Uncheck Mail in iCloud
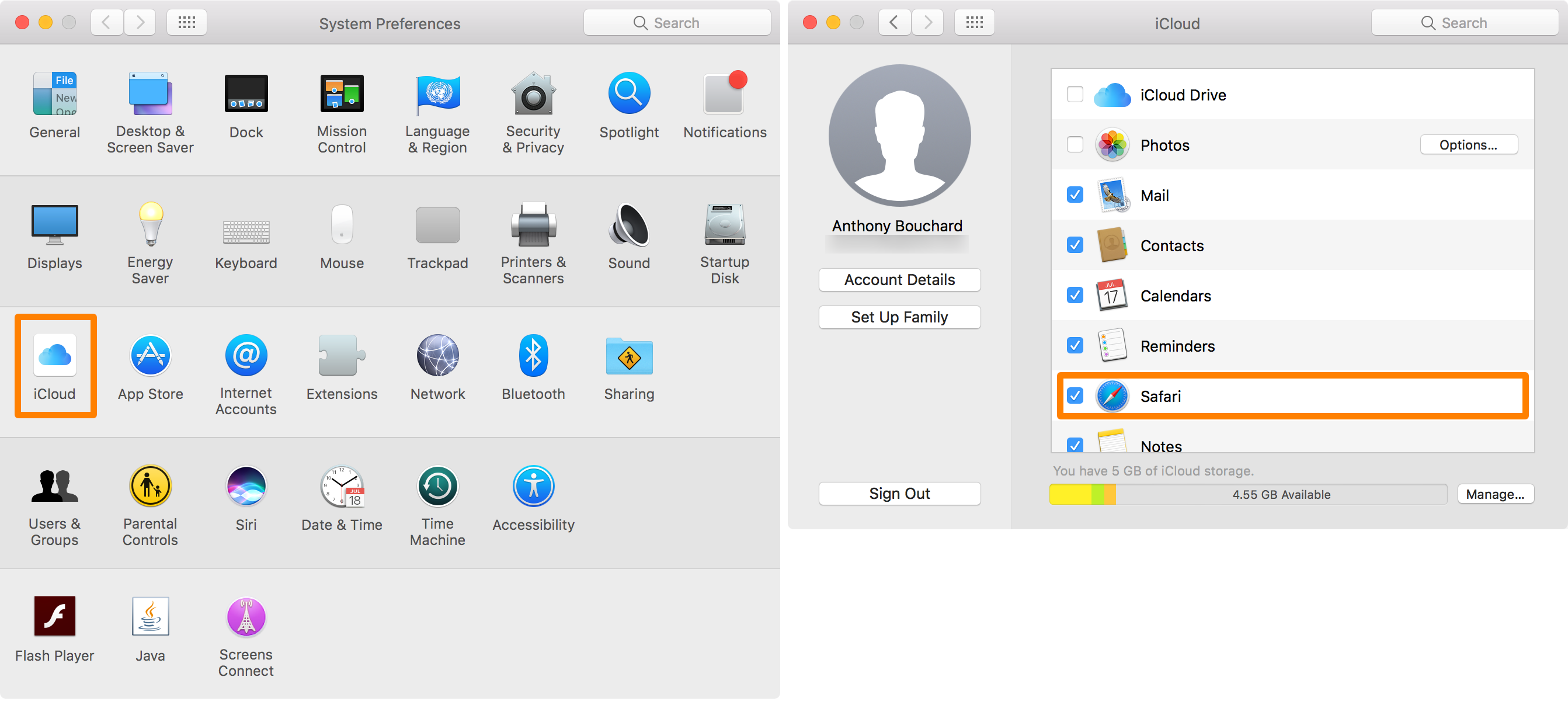The height and width of the screenshot is (701, 1568). [x=1075, y=196]
